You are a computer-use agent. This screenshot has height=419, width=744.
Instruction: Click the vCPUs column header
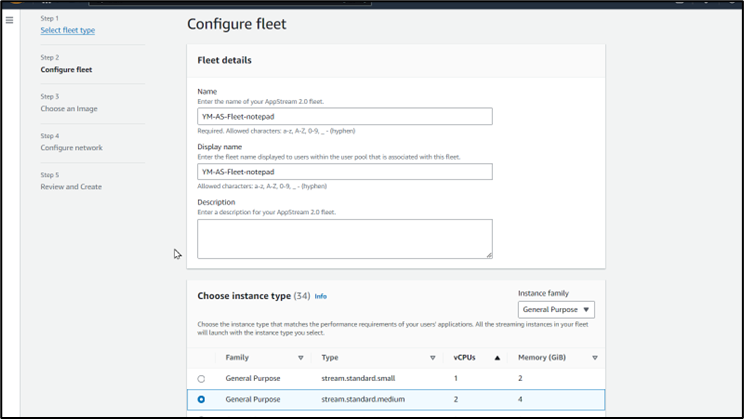click(x=465, y=358)
